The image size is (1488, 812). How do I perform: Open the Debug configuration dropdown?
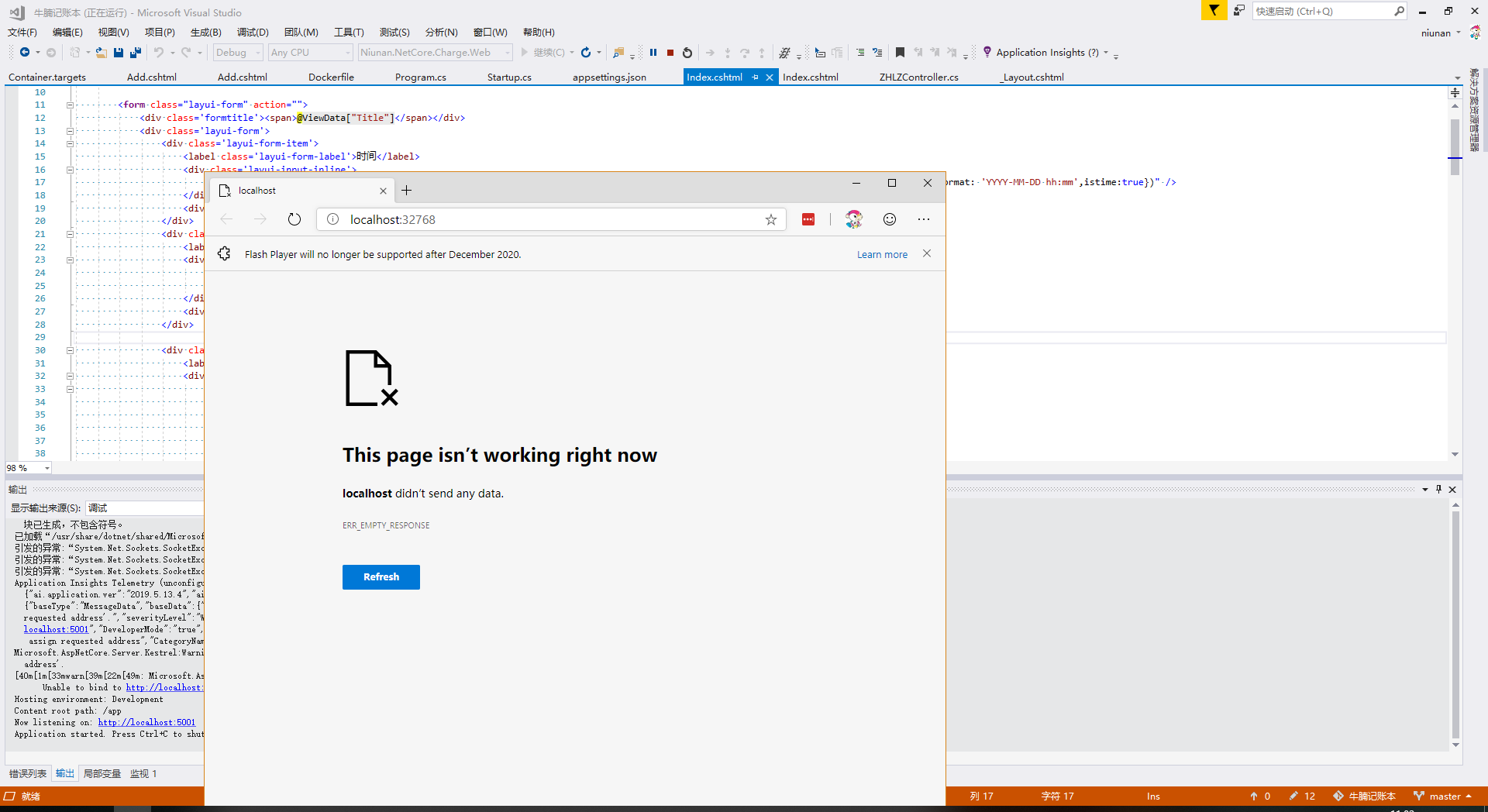coord(239,53)
